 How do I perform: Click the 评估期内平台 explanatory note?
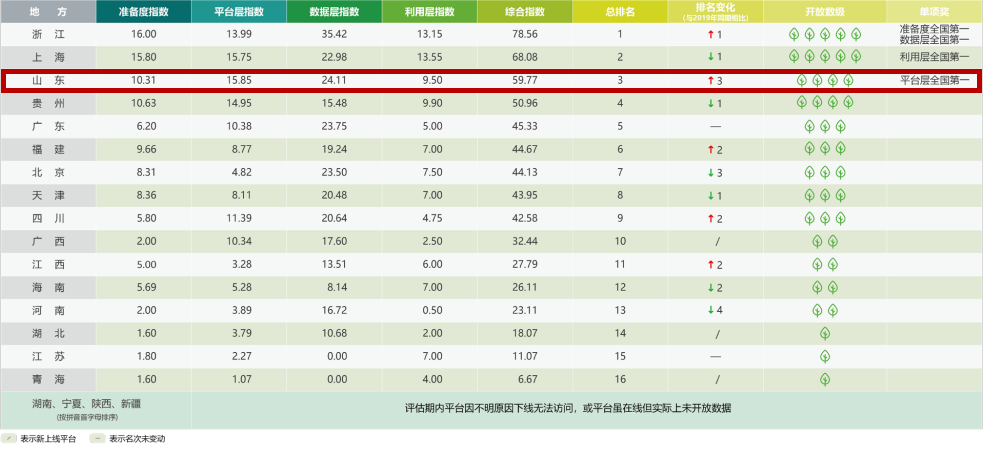click(569, 408)
